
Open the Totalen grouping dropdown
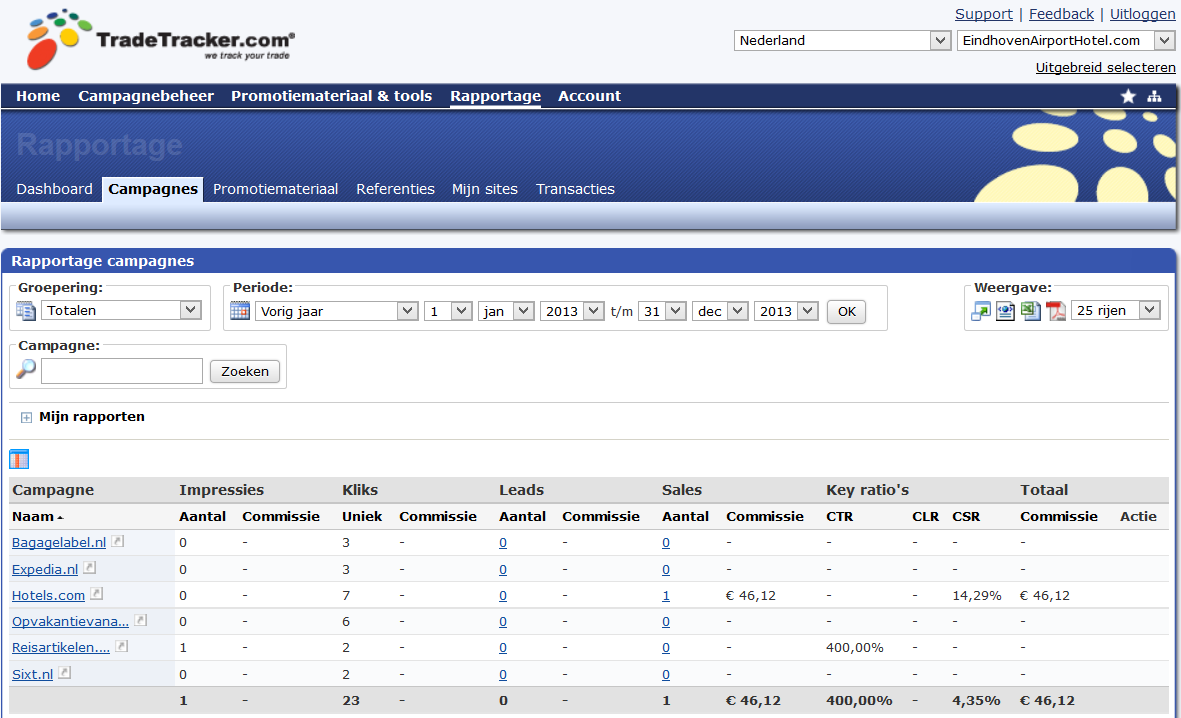[x=121, y=310]
